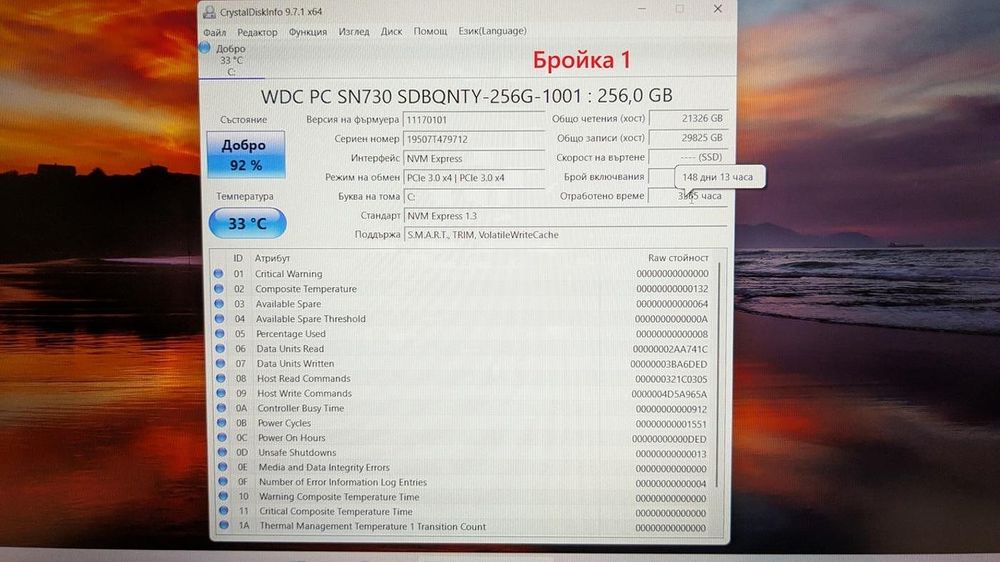This screenshot has height=562, width=1000.
Task: Click rotation rate value ---- (SSD)
Action: (x=688, y=157)
